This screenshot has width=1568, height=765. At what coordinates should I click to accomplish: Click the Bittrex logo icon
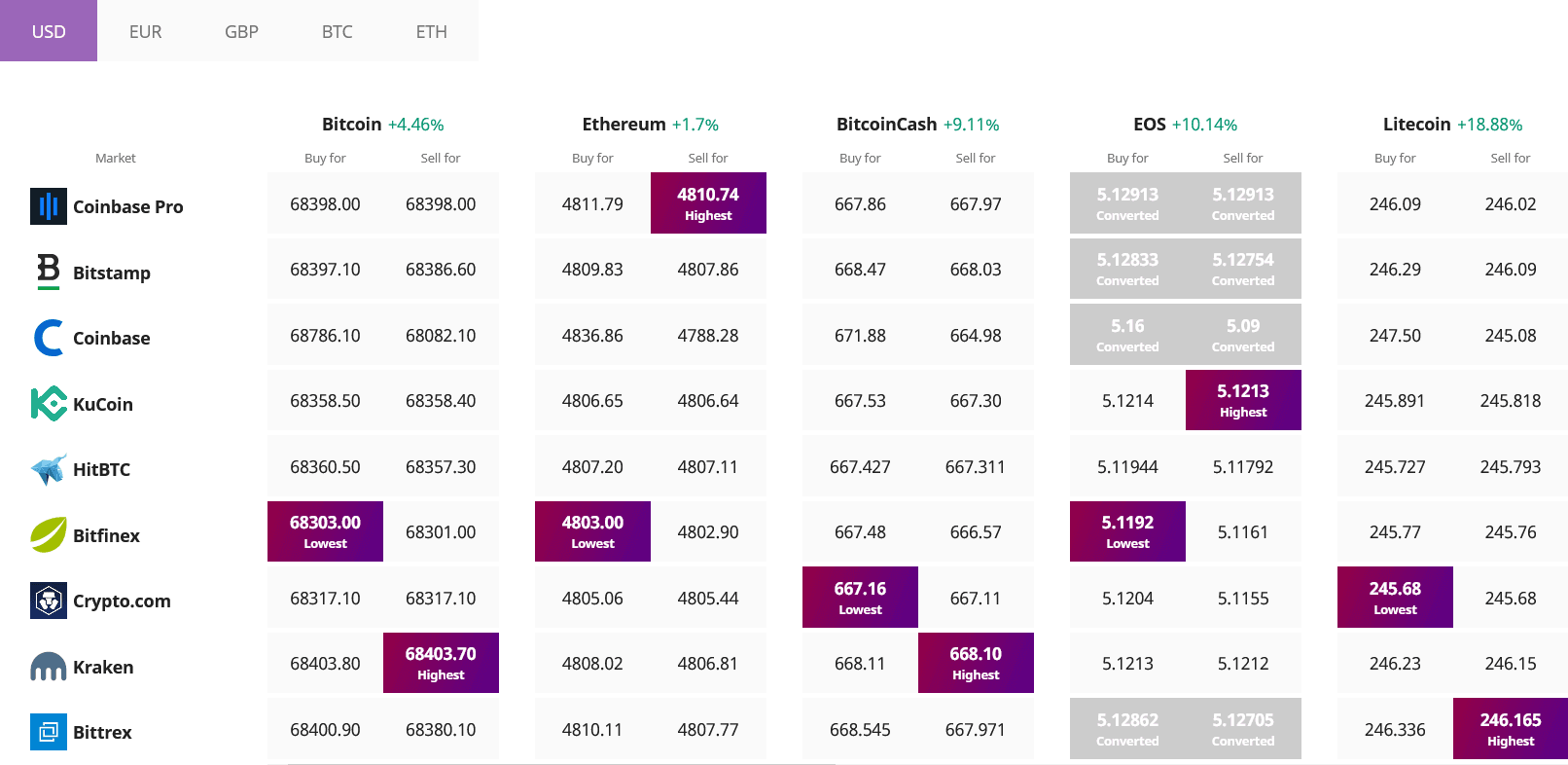coord(48,732)
